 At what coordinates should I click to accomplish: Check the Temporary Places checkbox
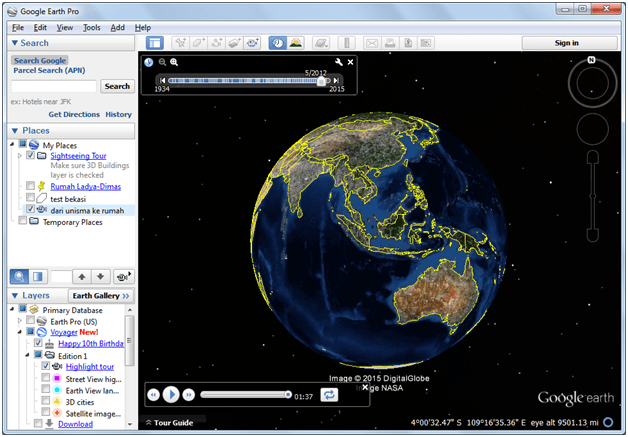(x=23, y=222)
